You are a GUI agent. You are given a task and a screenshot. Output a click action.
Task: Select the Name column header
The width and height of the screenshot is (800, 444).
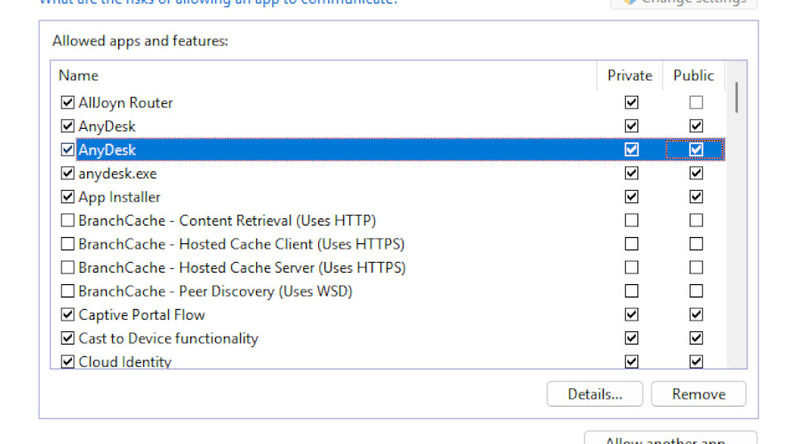pos(78,76)
